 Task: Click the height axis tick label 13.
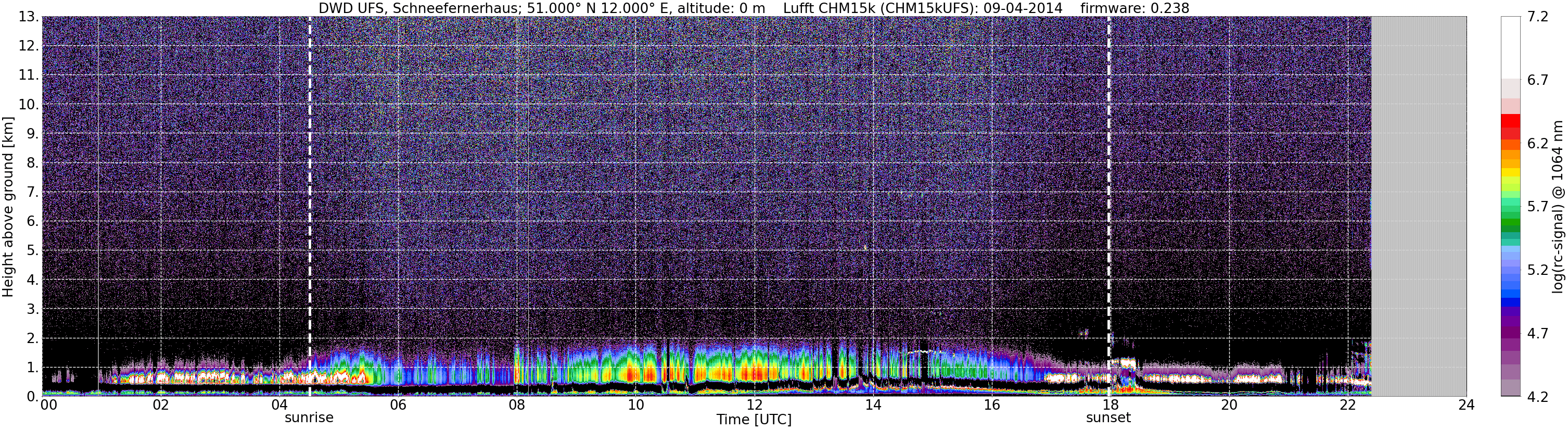point(28,17)
